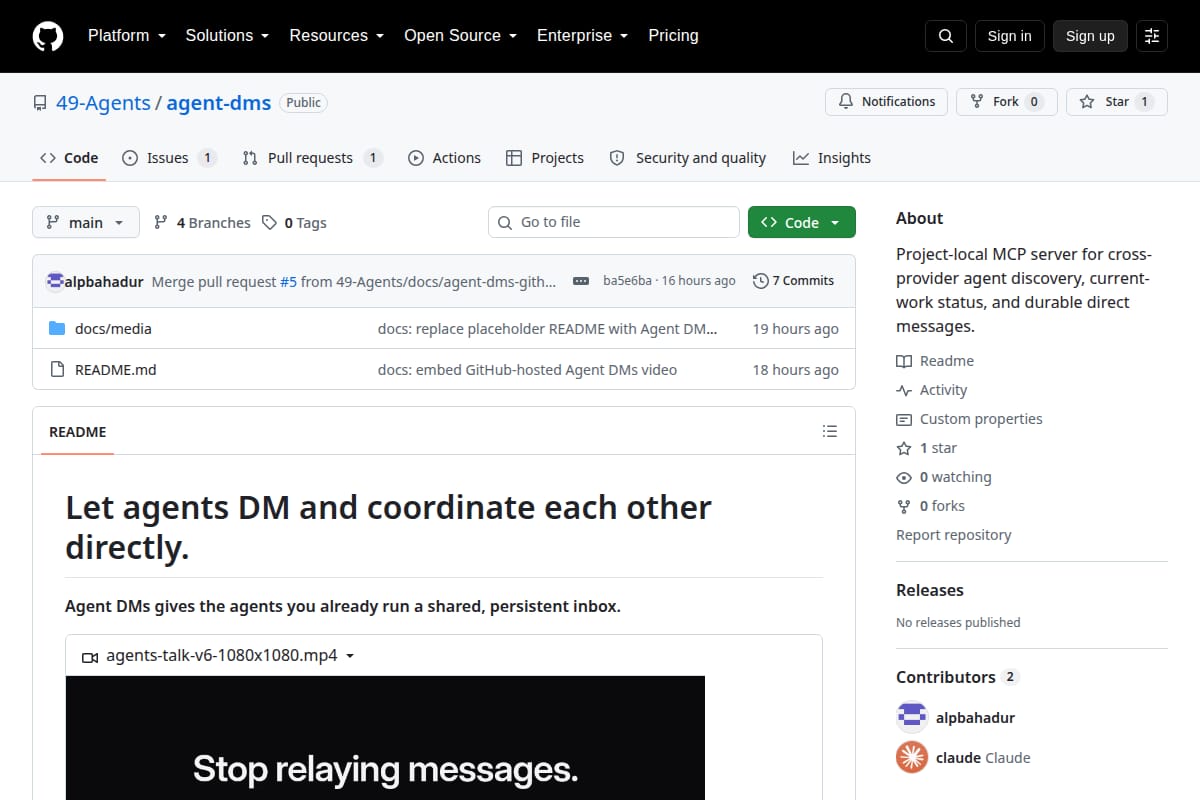View 0 Tags link
Viewport: 1200px width, 800px height.
coord(295,222)
